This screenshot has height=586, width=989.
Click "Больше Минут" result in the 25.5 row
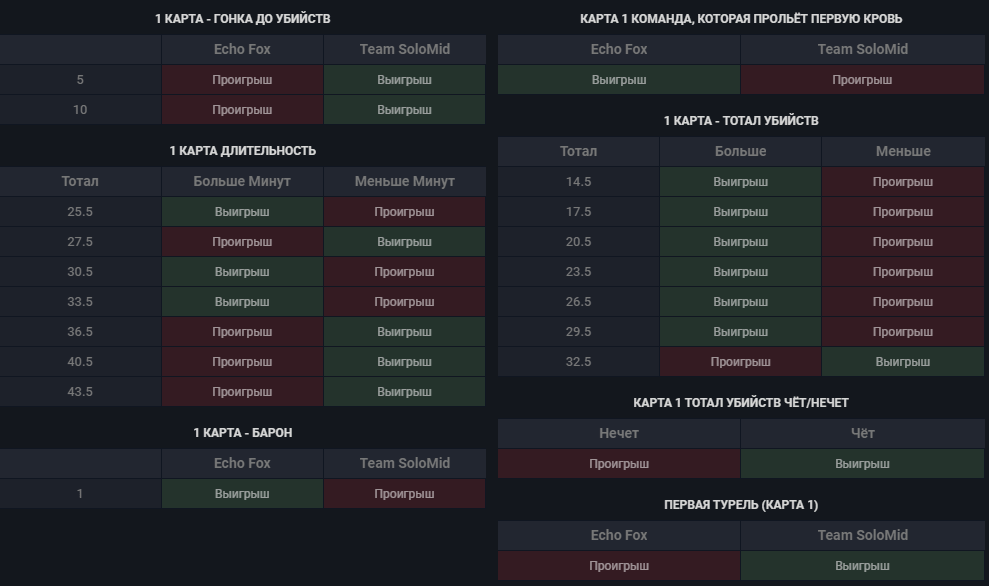coord(242,211)
